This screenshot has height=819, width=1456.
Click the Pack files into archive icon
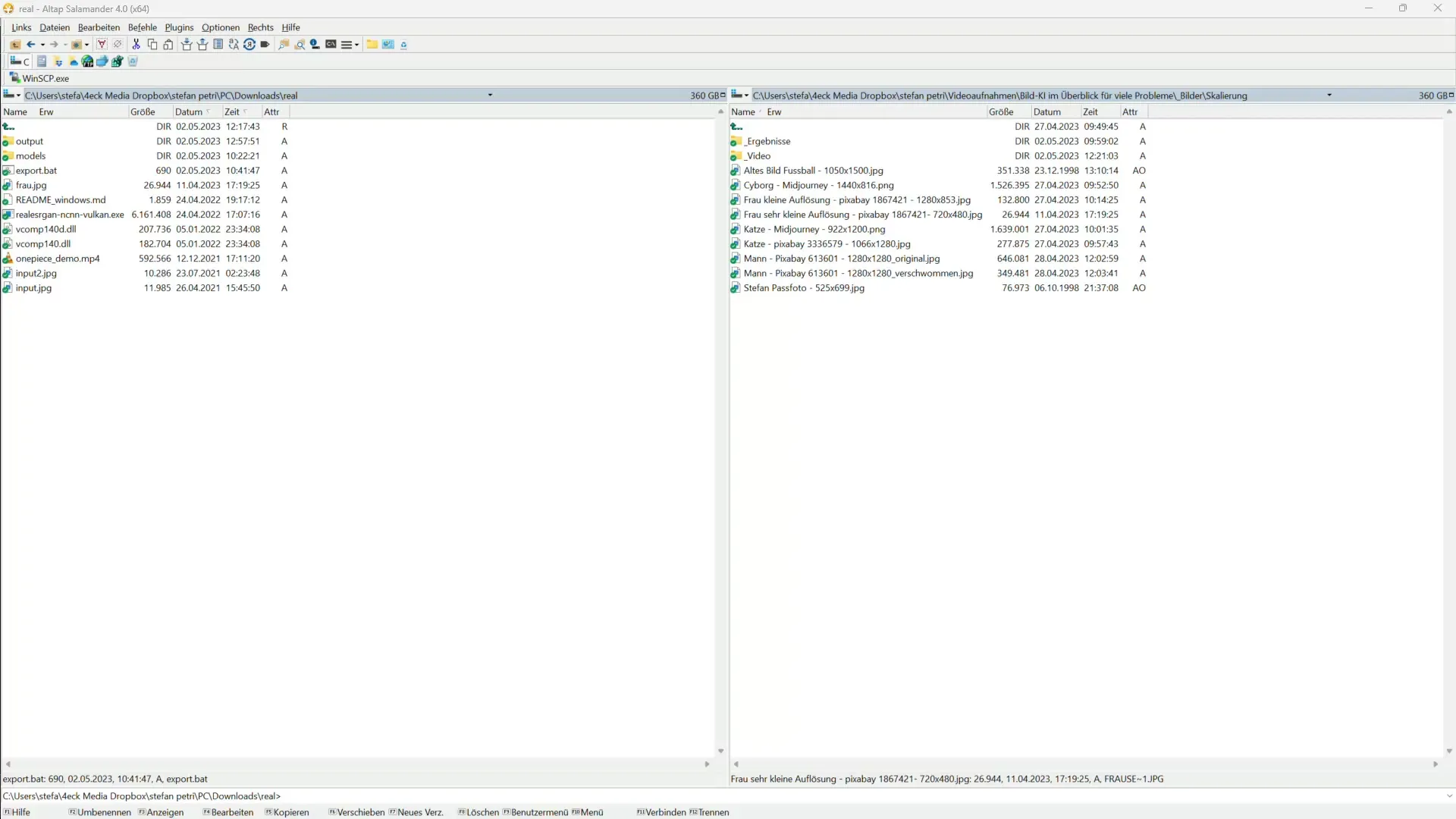click(x=187, y=45)
